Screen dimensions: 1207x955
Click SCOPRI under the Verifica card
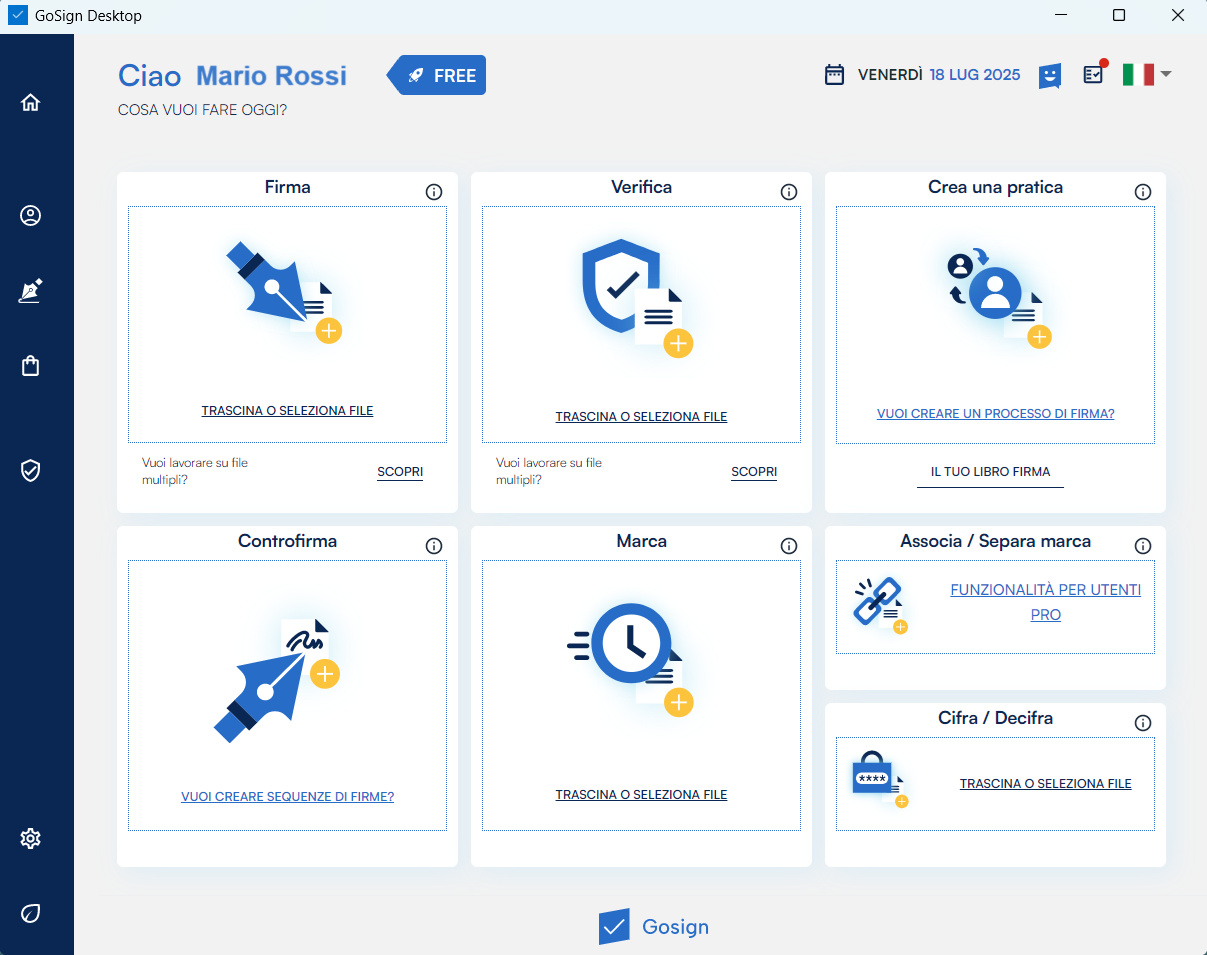pos(754,472)
